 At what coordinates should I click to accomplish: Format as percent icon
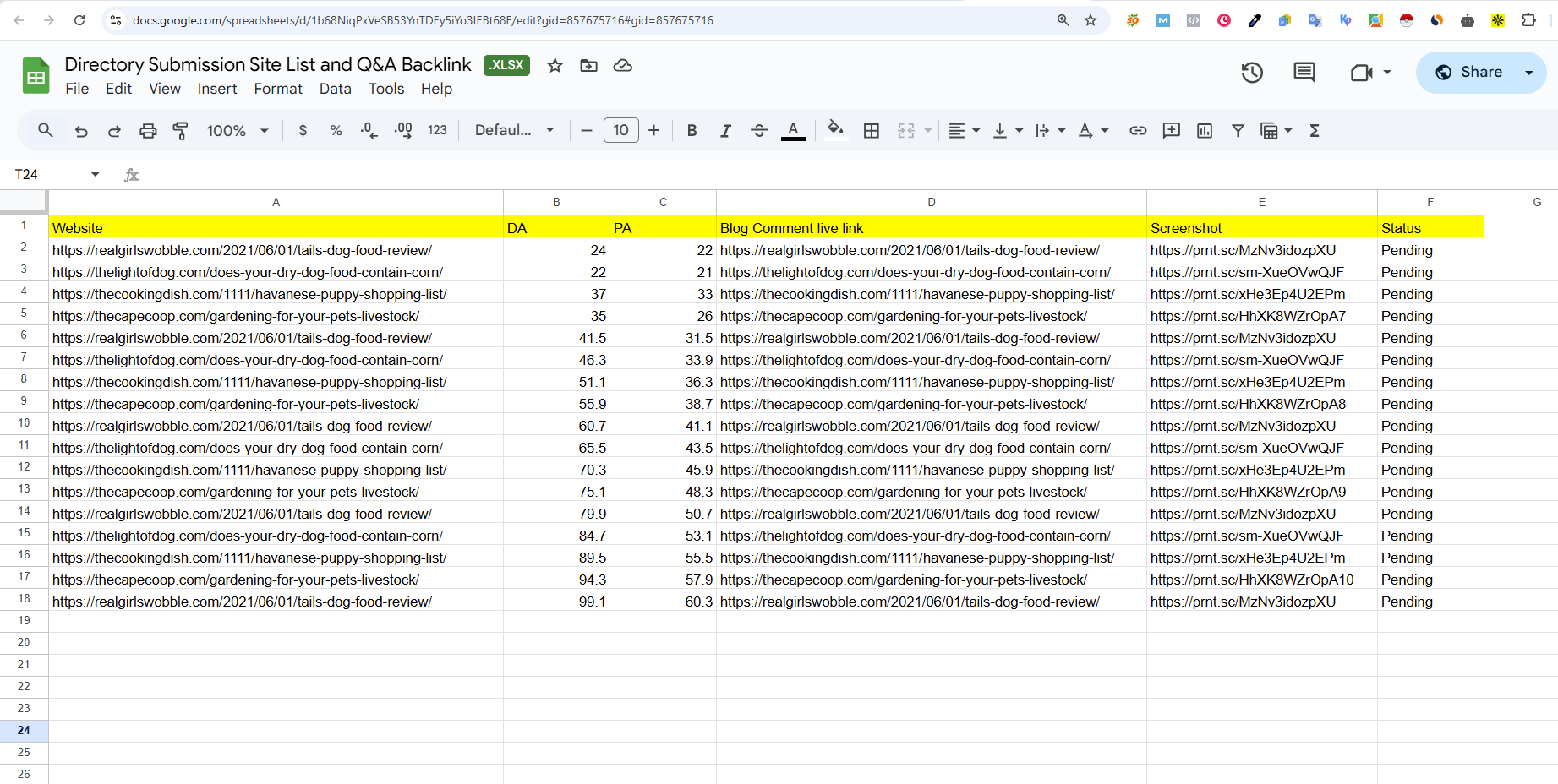[336, 130]
